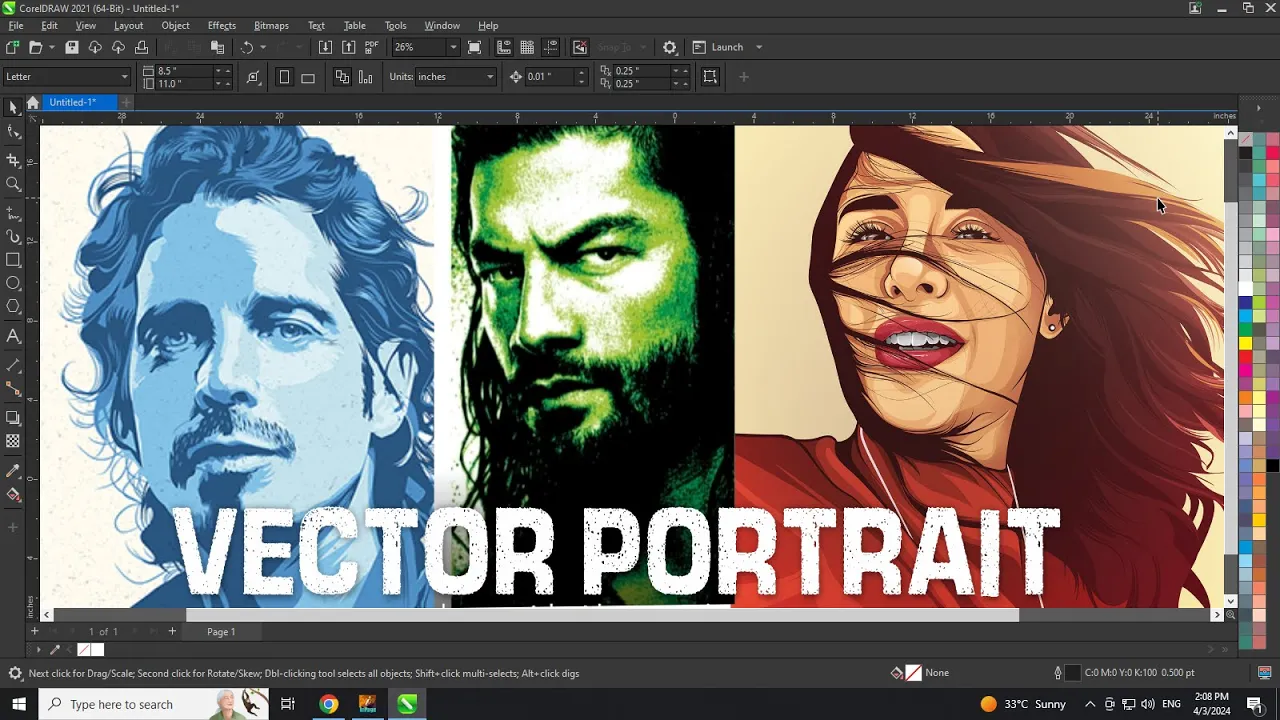
Task: Click Treat as filled icon
Action: [710, 76]
